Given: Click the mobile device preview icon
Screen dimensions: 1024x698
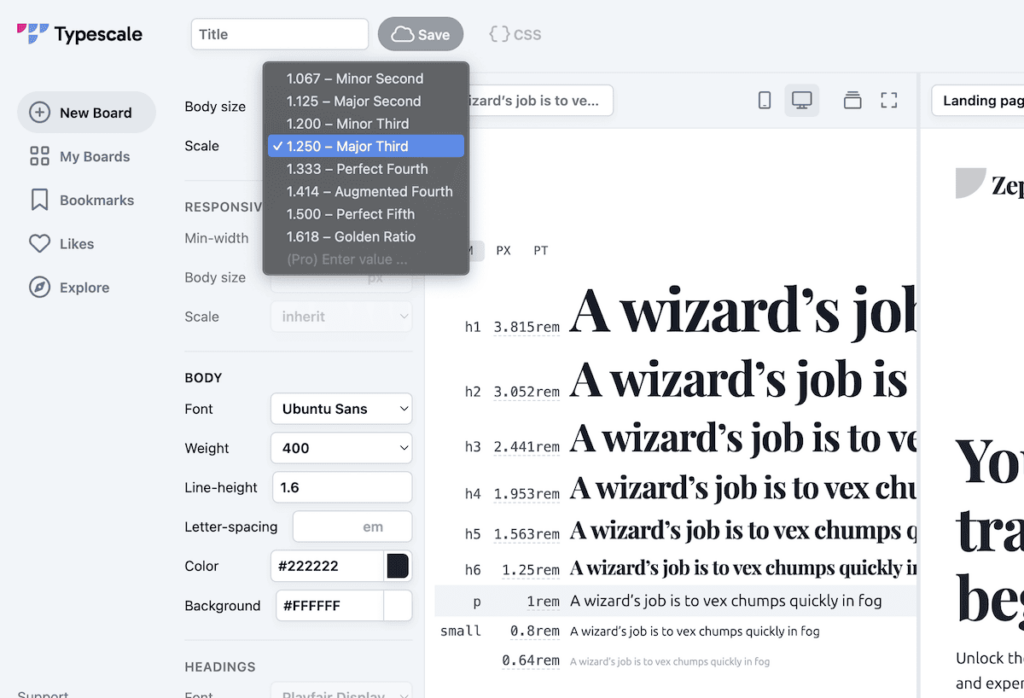Looking at the screenshot, I should pos(765,100).
